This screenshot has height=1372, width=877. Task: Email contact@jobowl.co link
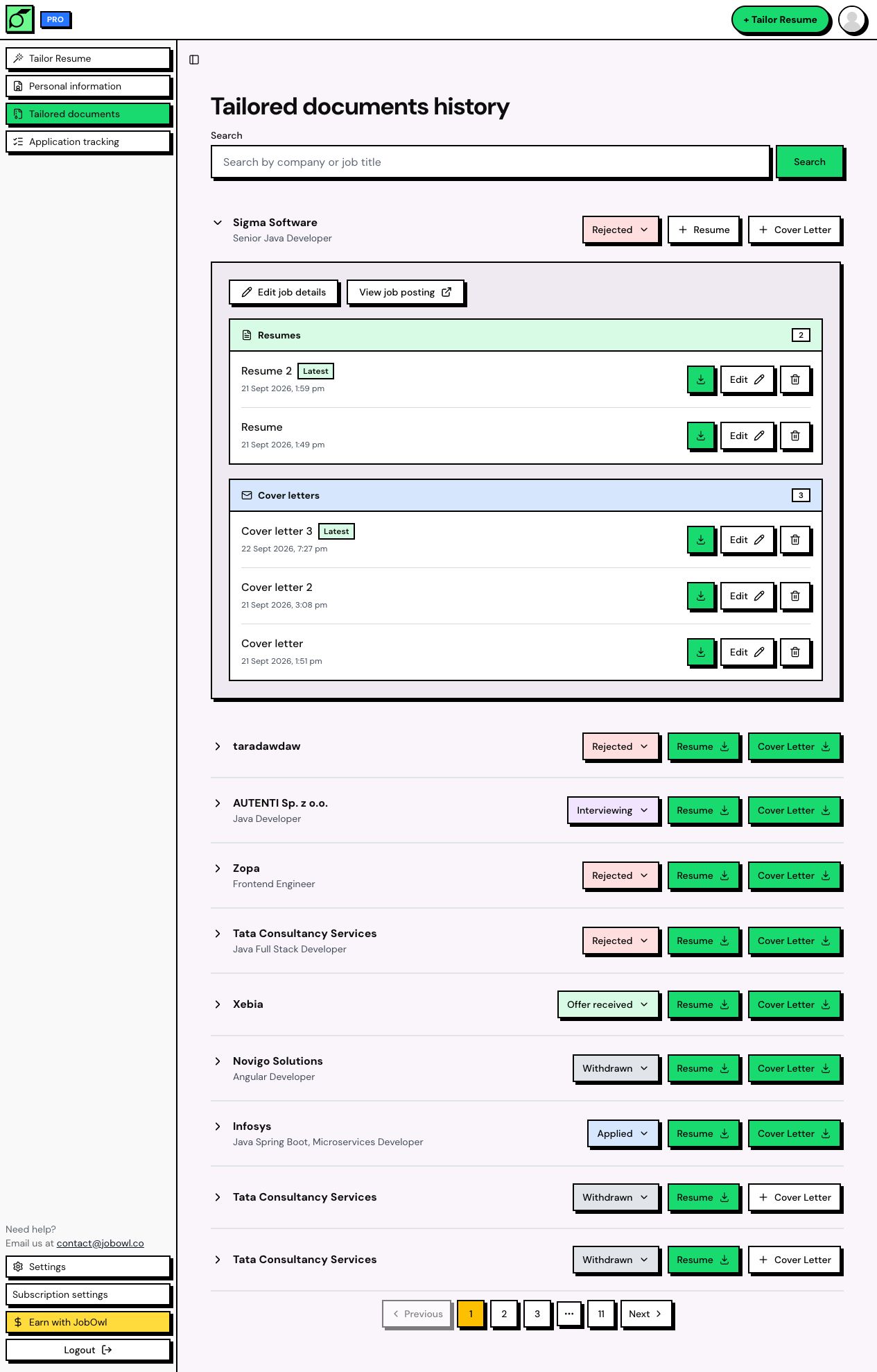coord(101,1243)
